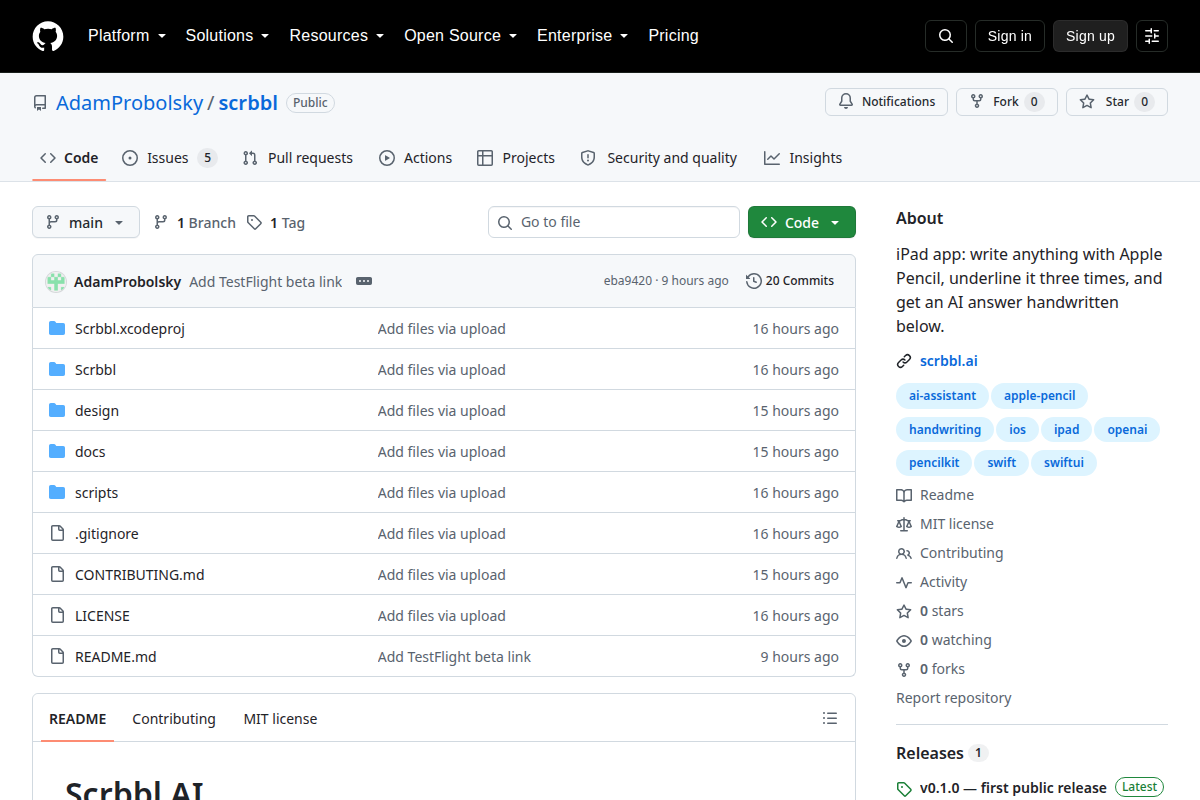Click the Sign up button
Viewport: 1200px width, 800px height.
pyautogui.click(x=1090, y=36)
